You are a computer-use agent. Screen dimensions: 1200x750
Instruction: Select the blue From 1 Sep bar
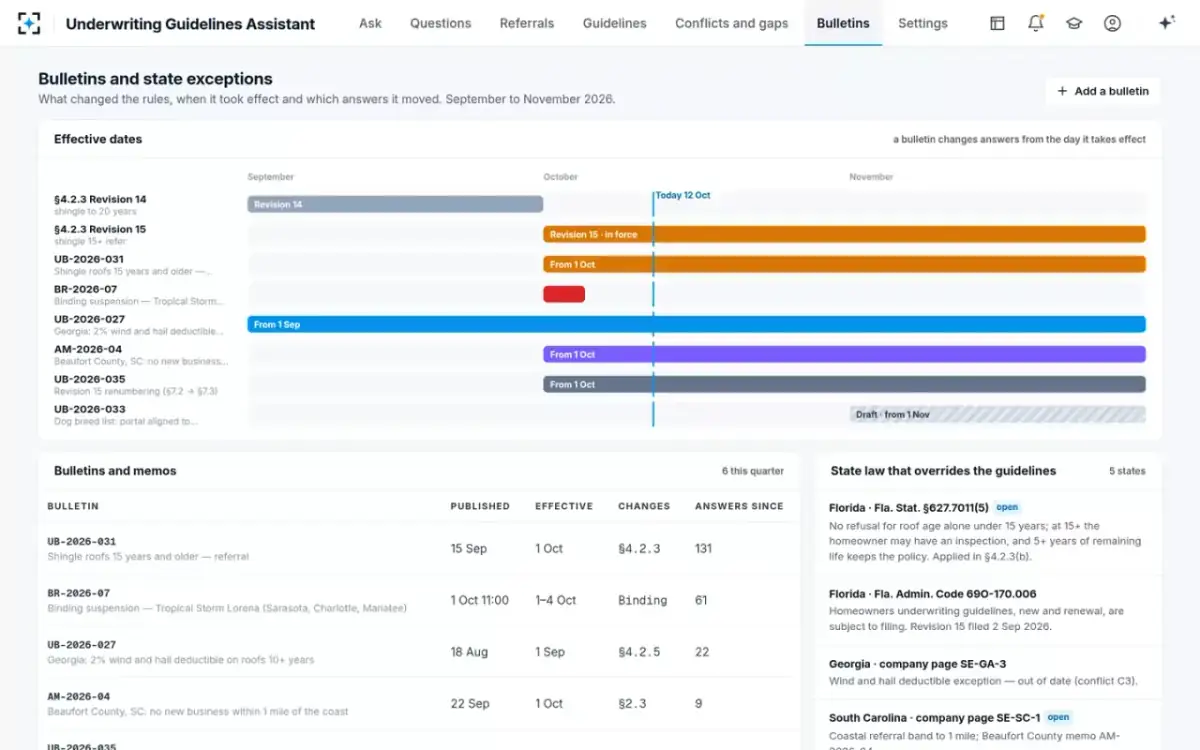click(x=696, y=324)
